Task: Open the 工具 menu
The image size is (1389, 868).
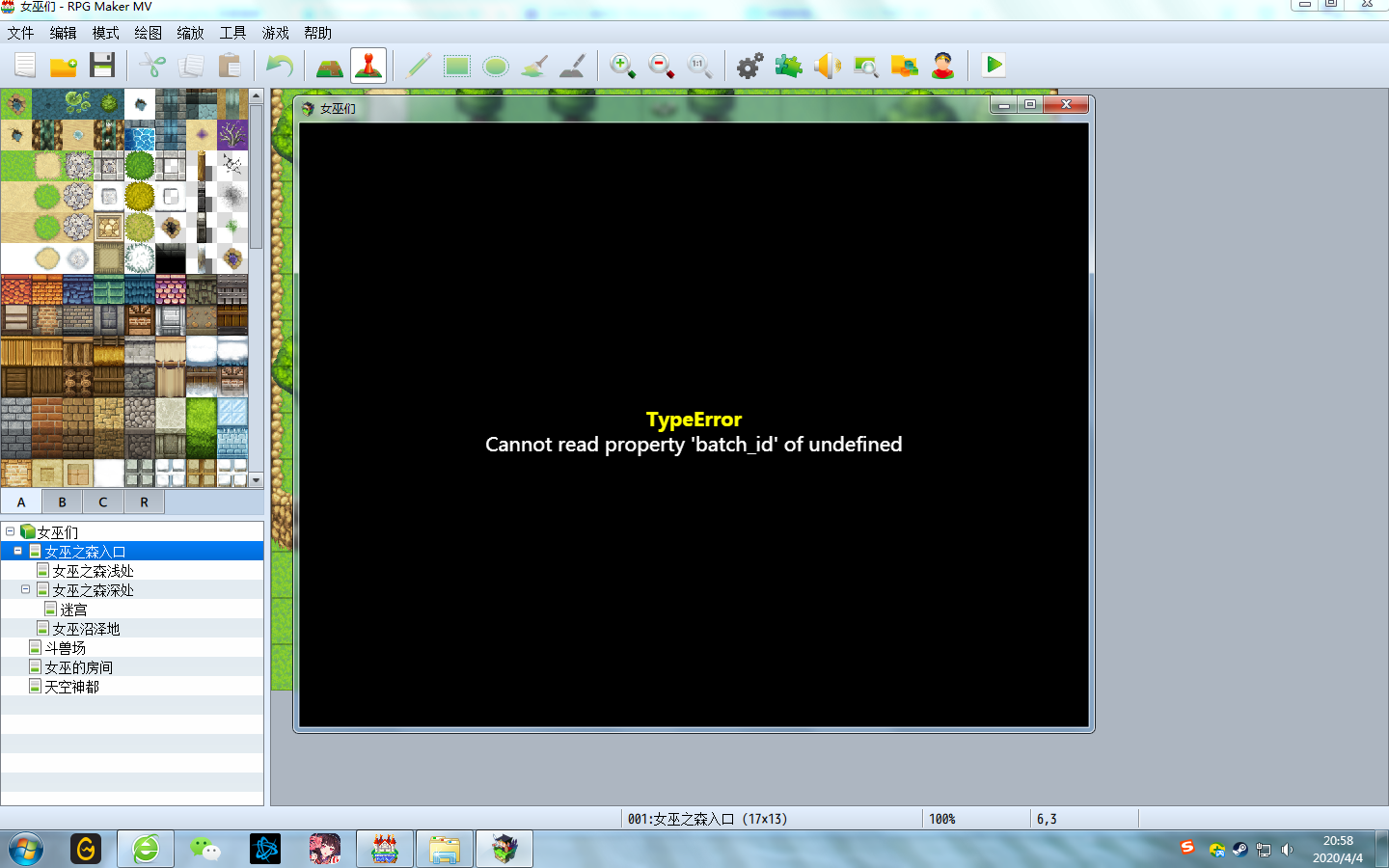Action: [x=232, y=33]
